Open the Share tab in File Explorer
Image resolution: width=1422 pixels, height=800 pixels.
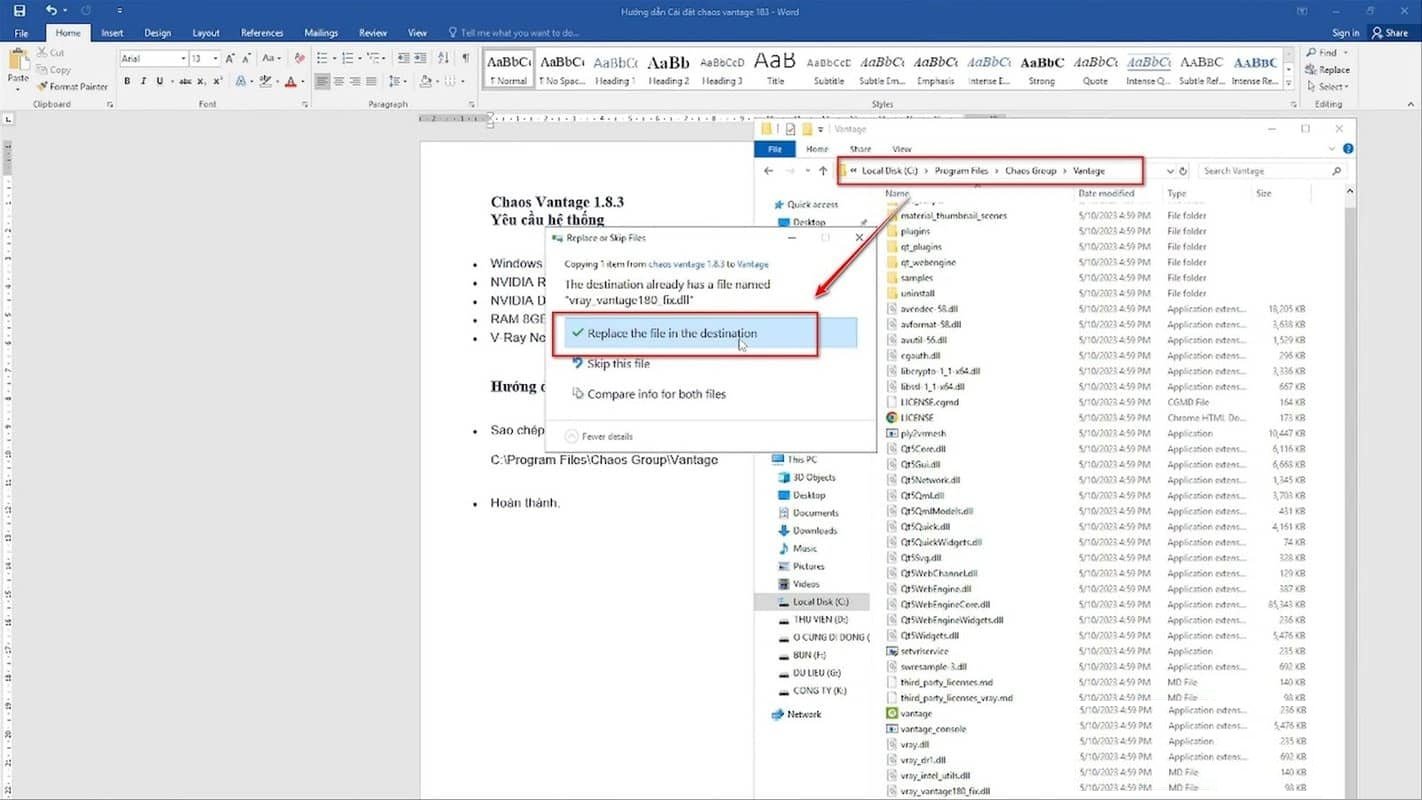point(860,149)
